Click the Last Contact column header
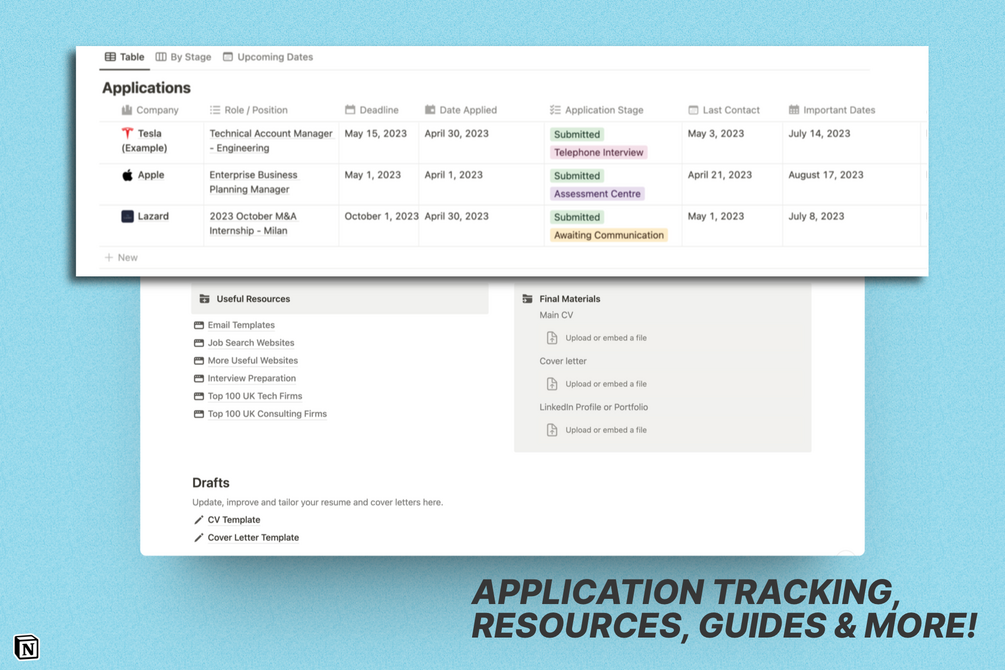Screen dimensions: 1005x670 tap(724, 110)
